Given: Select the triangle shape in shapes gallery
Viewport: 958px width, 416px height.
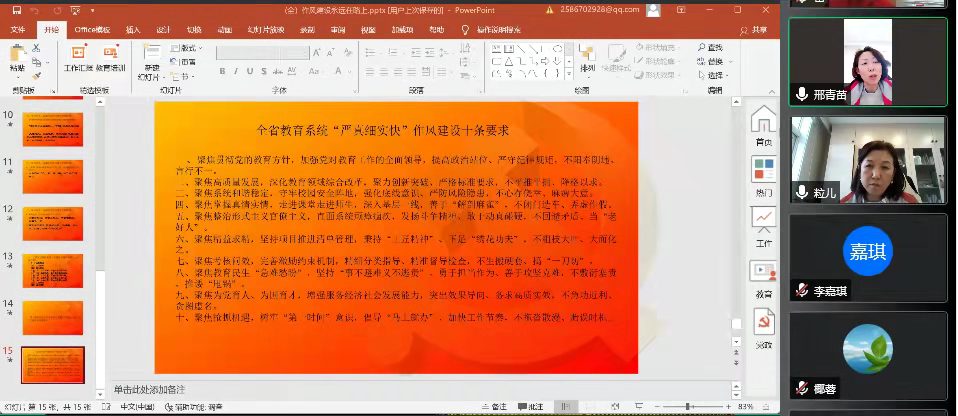Looking at the screenshot, I should tap(508, 61).
